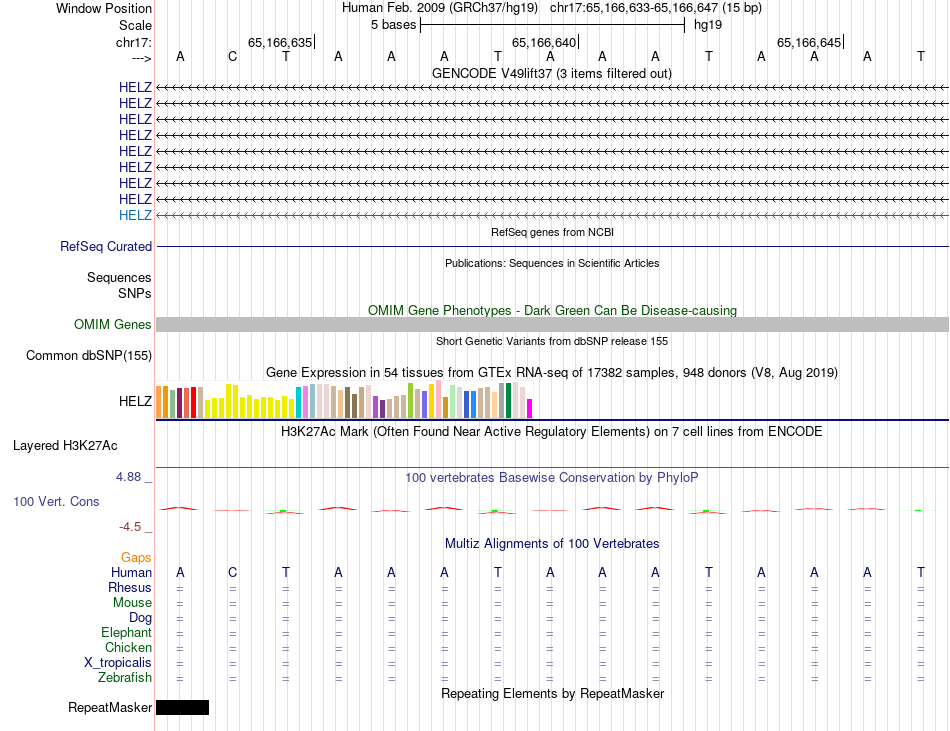
Task: Open OMIM Gene Phenotypes track title
Action: 552,310
